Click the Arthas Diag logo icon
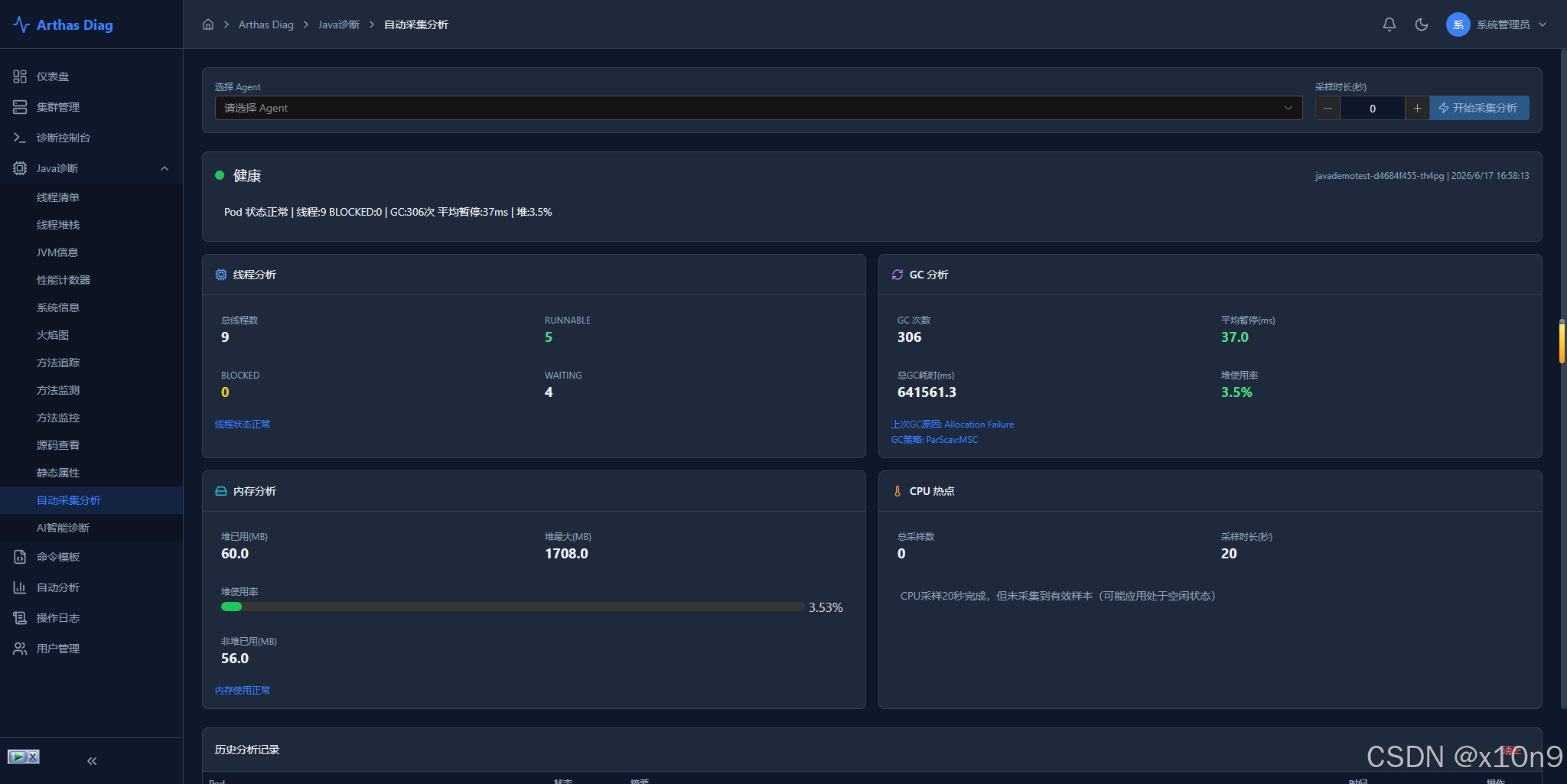Image resolution: width=1567 pixels, height=784 pixels. click(21, 24)
